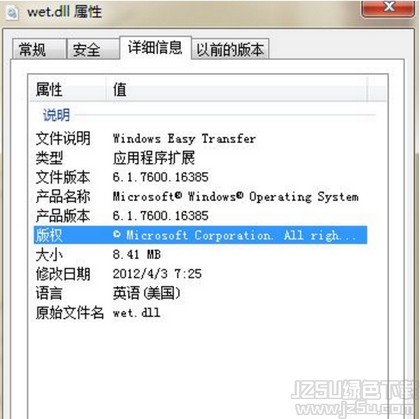Screen dimensions: 420x419
Task: Click the Windows Easy Transfer value text
Action: (x=185, y=139)
